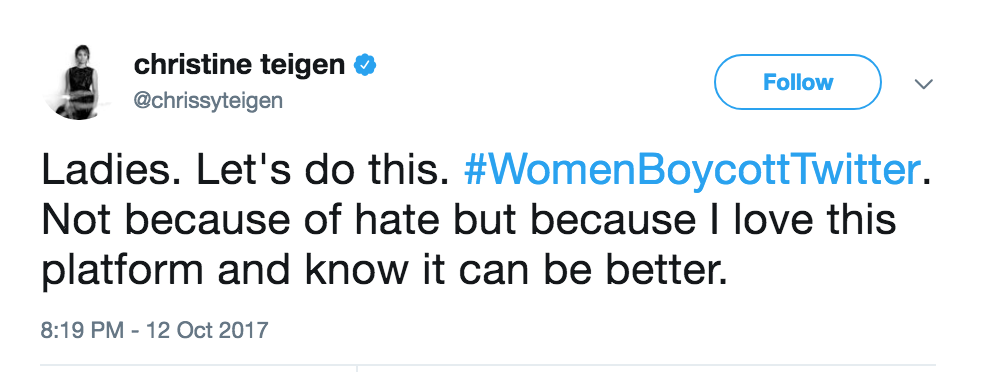The image size is (986, 372).
Task: Open the #WomenBoycottTwitter hashtag link
Action: click(x=692, y=171)
